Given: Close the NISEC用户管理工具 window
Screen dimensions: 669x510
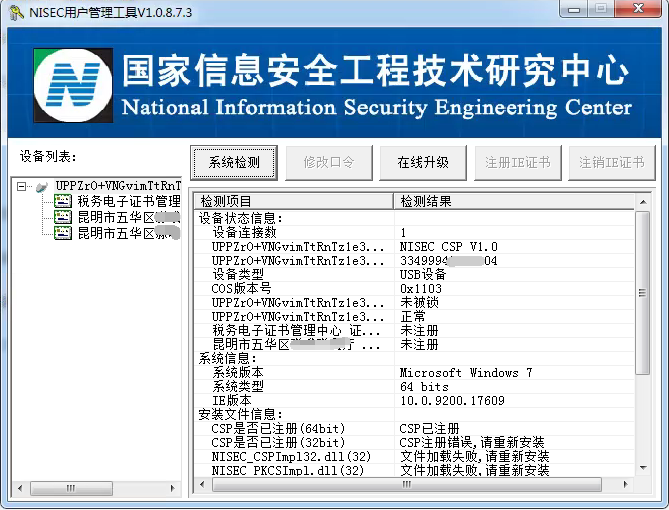Looking at the screenshot, I should pyautogui.click(x=638, y=9).
